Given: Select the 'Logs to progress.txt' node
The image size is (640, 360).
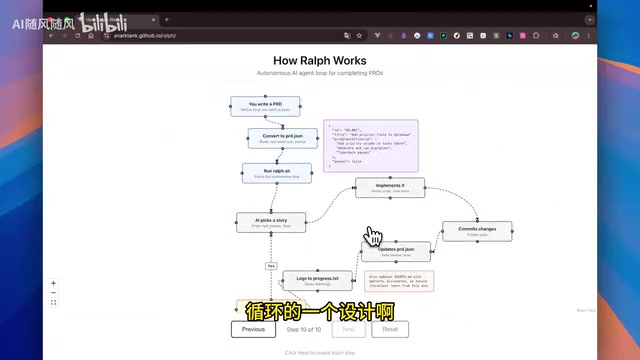Looking at the screenshot, I should click(318, 281).
